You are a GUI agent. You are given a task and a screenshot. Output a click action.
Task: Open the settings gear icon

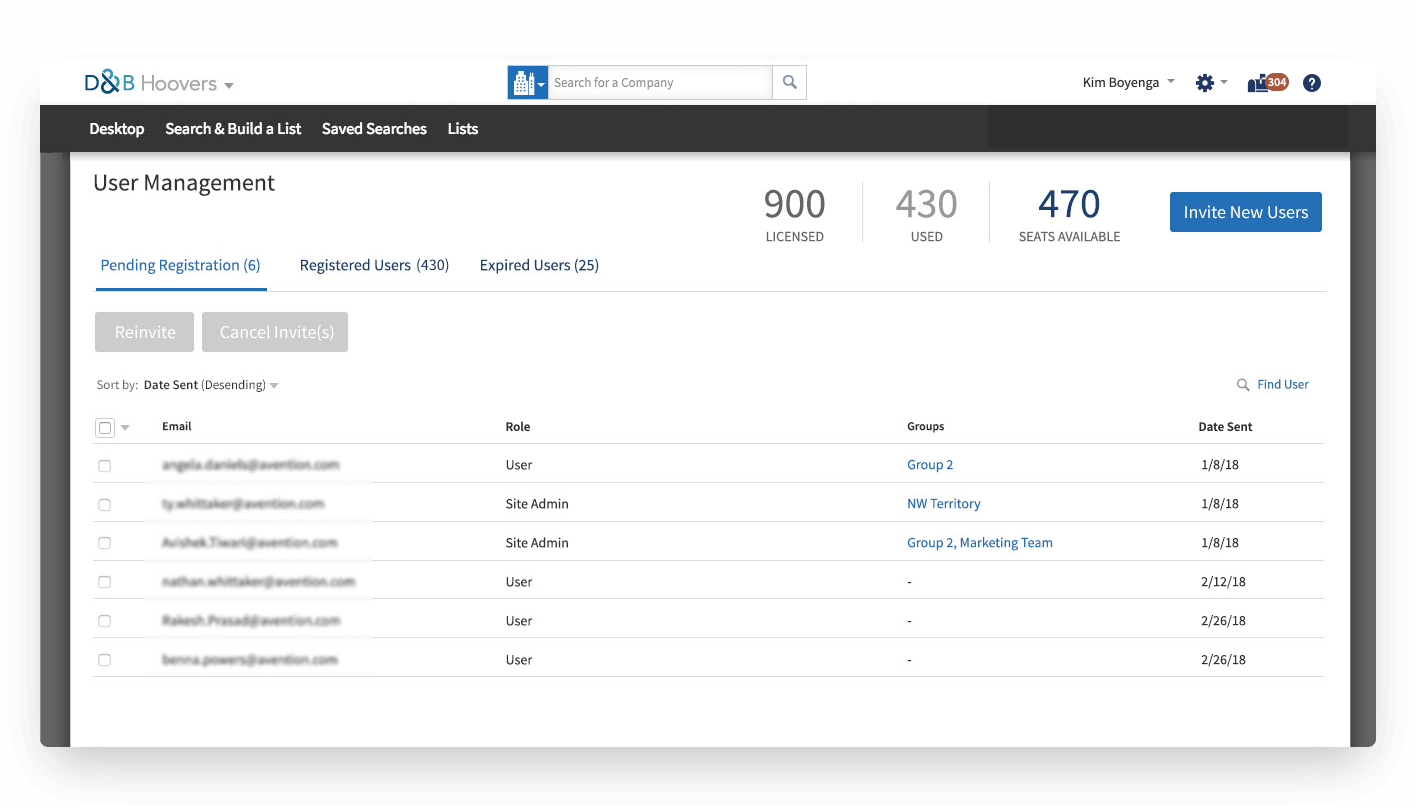[1204, 82]
